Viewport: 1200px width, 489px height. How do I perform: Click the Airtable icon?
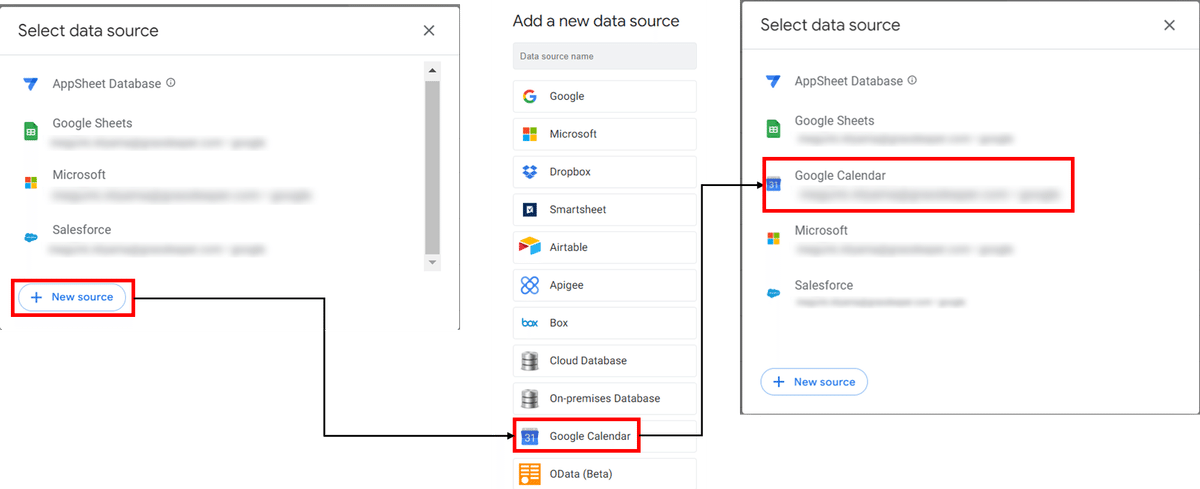(x=530, y=247)
